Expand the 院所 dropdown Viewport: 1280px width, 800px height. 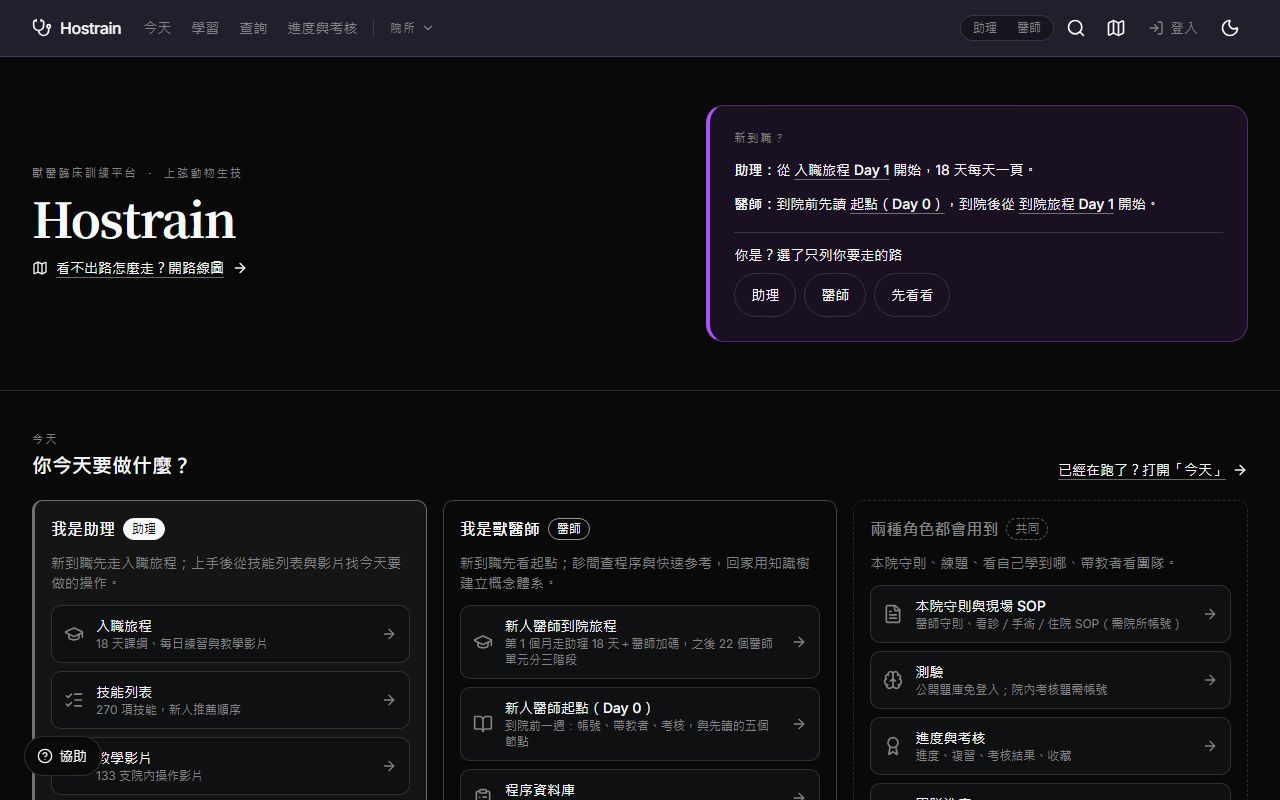coord(411,28)
